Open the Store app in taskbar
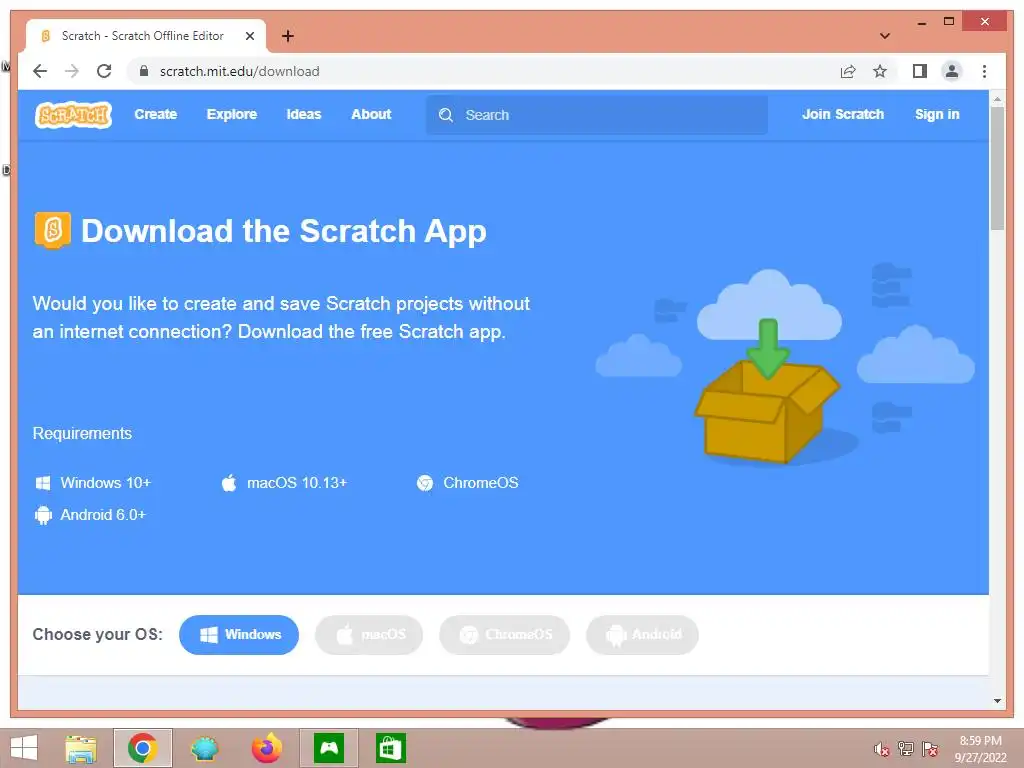Viewport: 1024px width, 768px height. pos(391,748)
